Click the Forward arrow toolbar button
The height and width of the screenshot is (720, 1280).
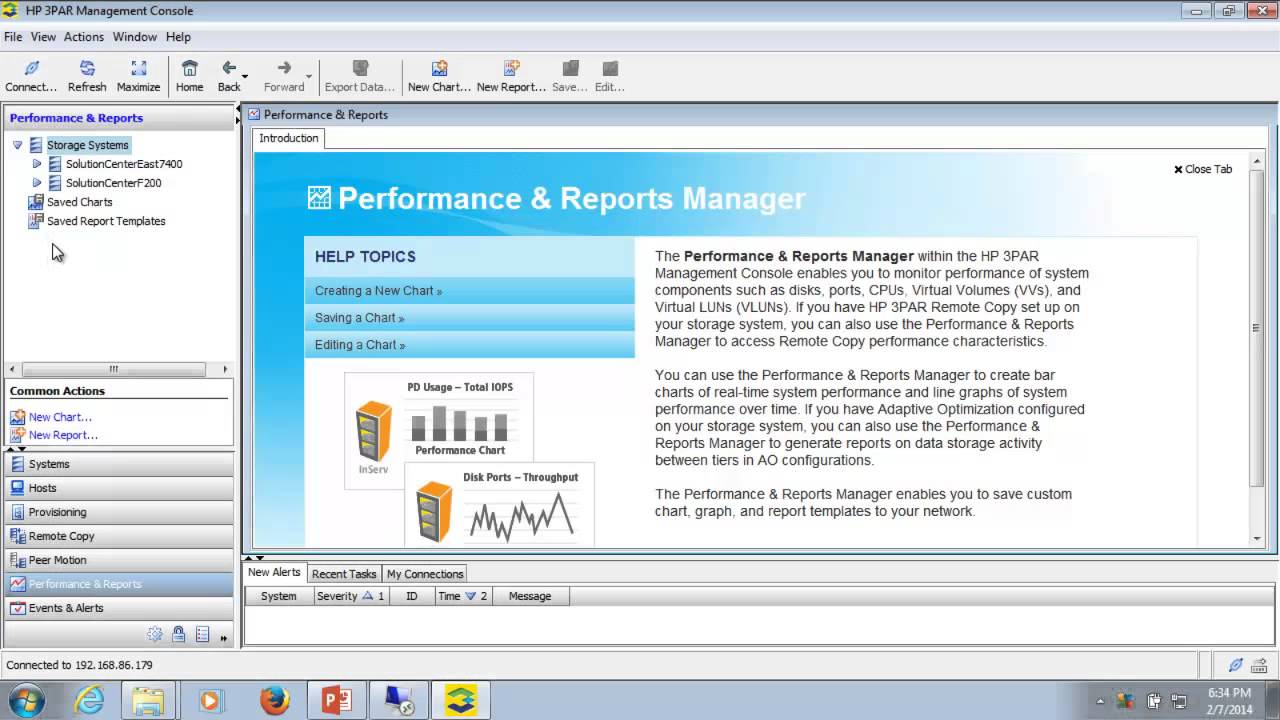click(284, 76)
